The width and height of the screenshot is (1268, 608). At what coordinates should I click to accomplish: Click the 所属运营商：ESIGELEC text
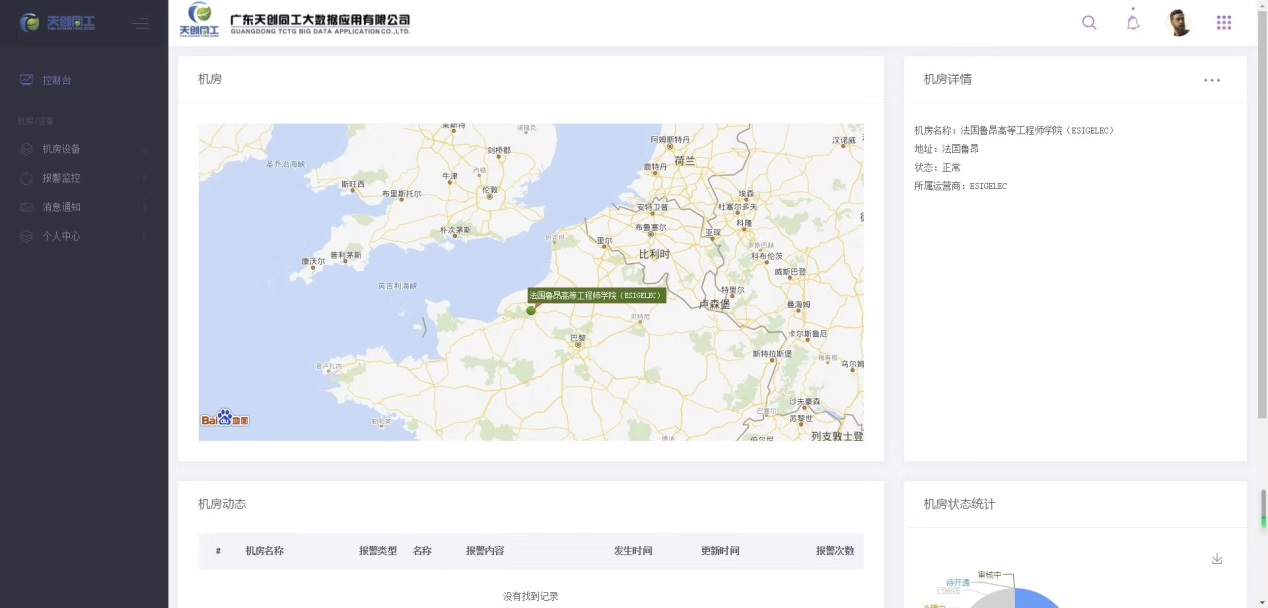(x=960, y=186)
